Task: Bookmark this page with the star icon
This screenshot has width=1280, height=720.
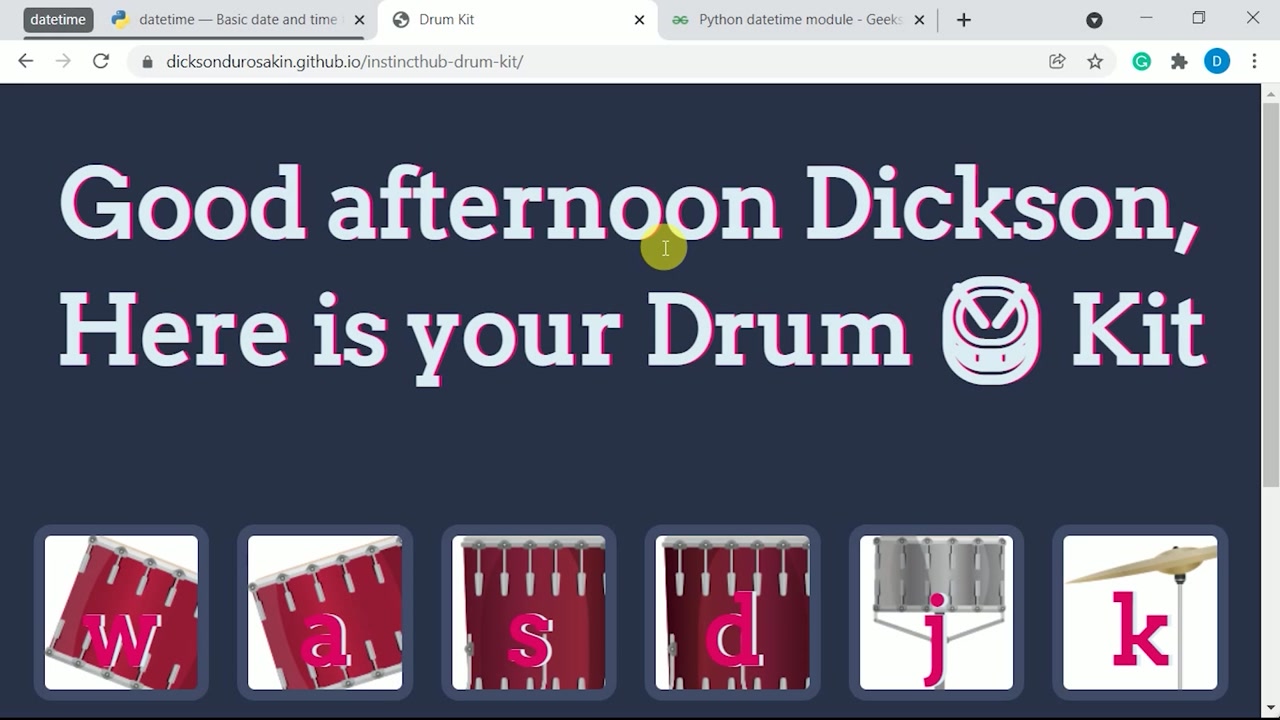Action: (1095, 62)
